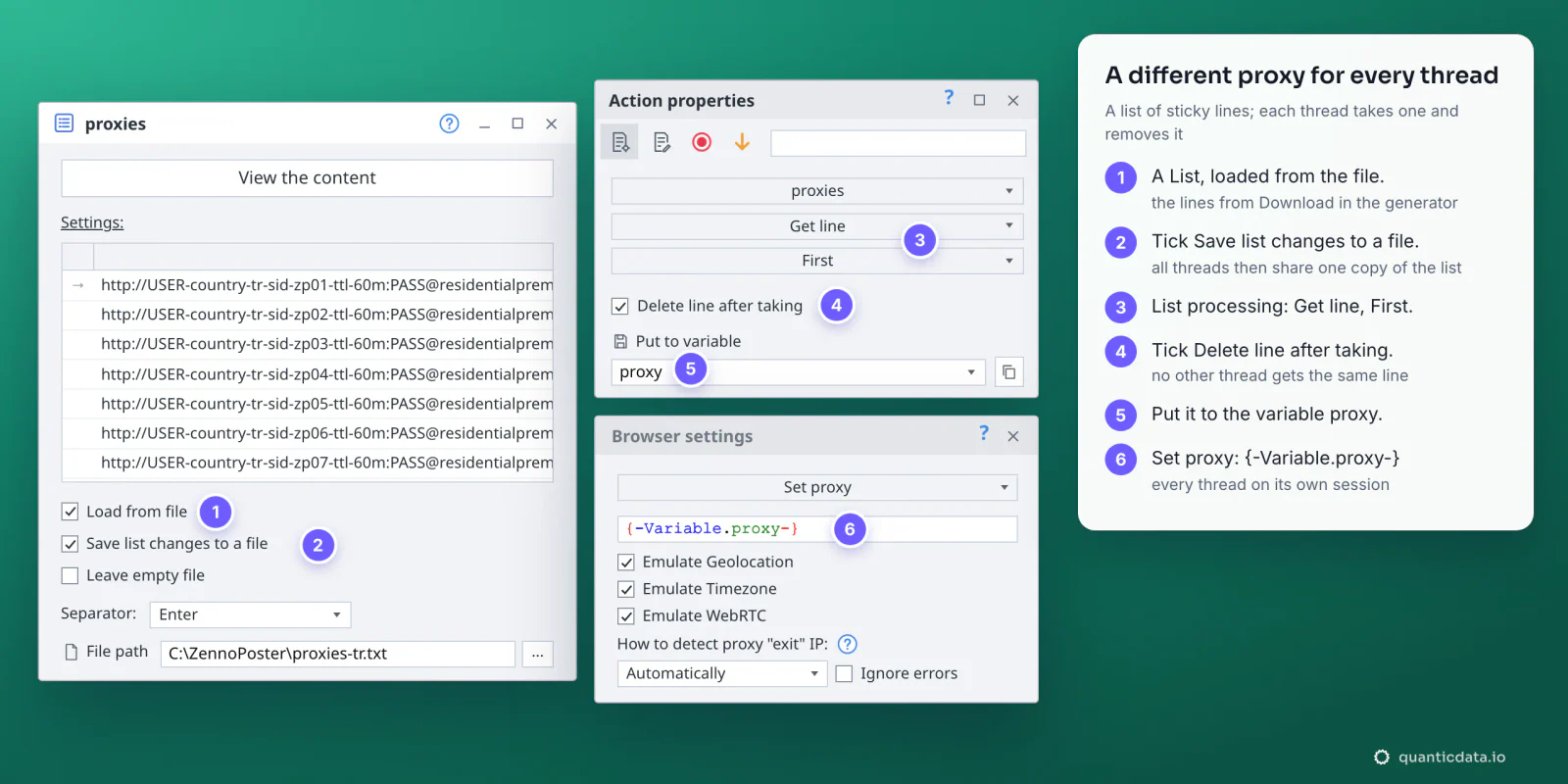Click the second document-edit icon in Action properties

pyautogui.click(x=661, y=142)
